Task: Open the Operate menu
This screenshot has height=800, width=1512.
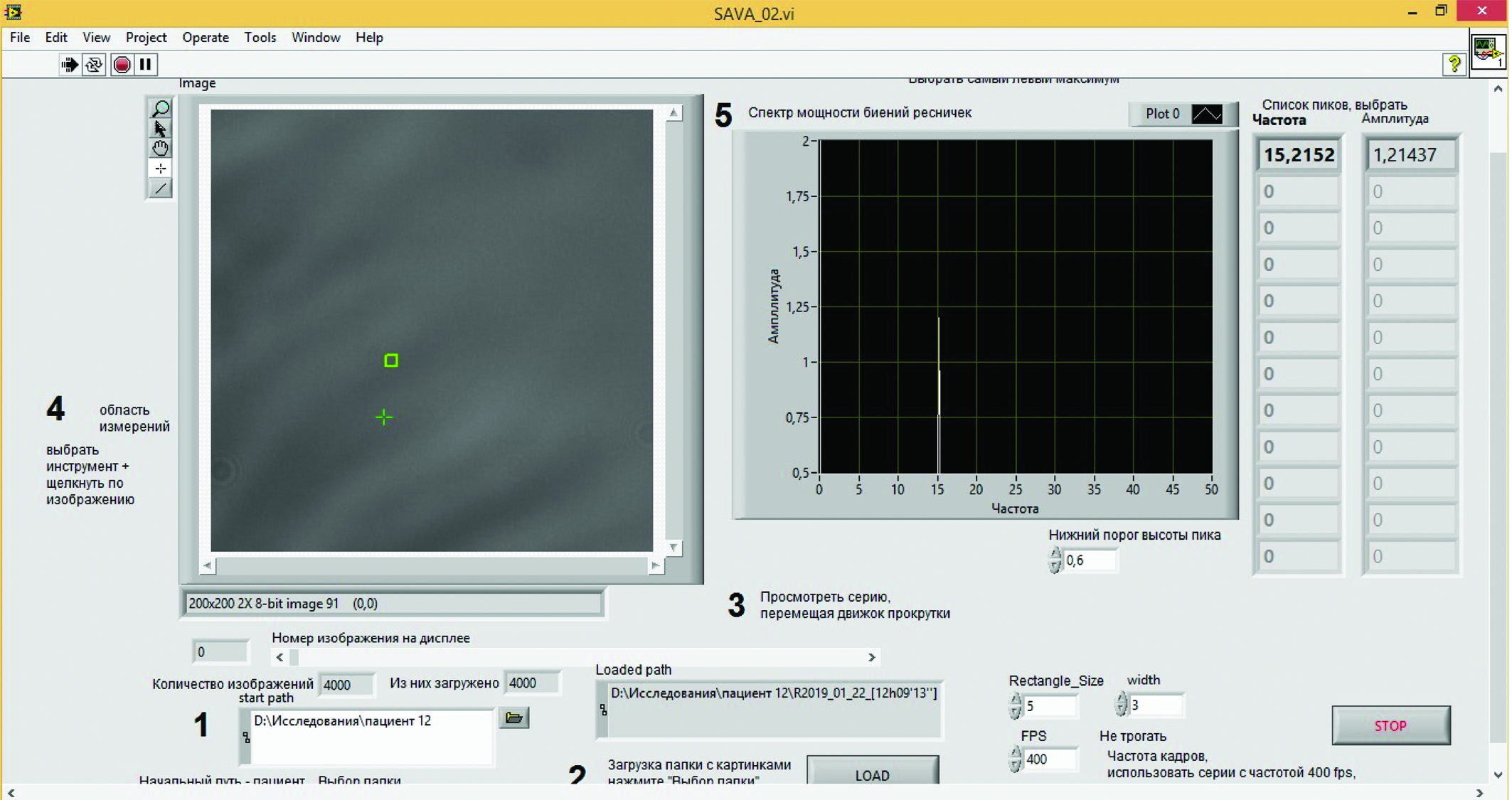Action: [205, 38]
